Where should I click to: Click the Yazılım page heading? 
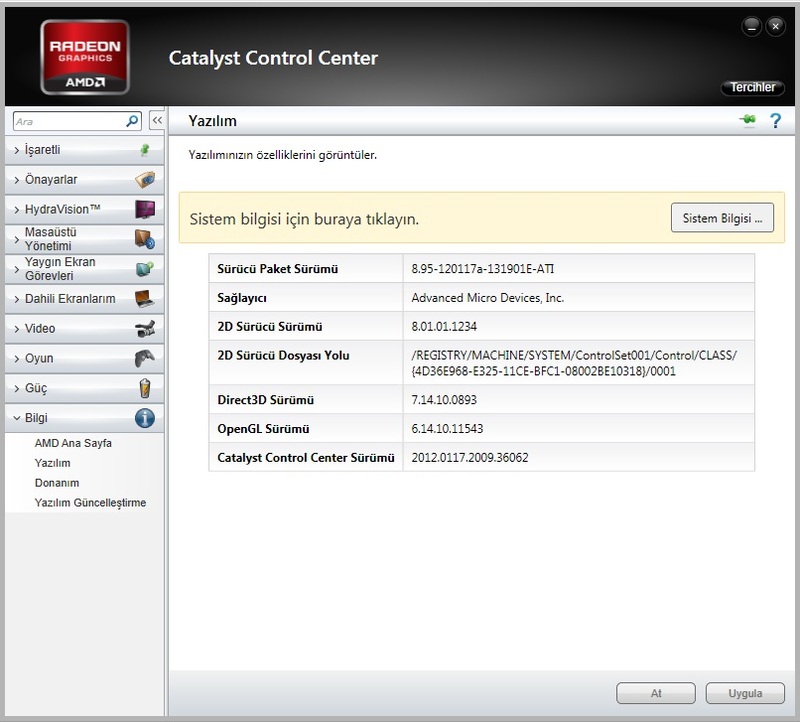point(212,121)
